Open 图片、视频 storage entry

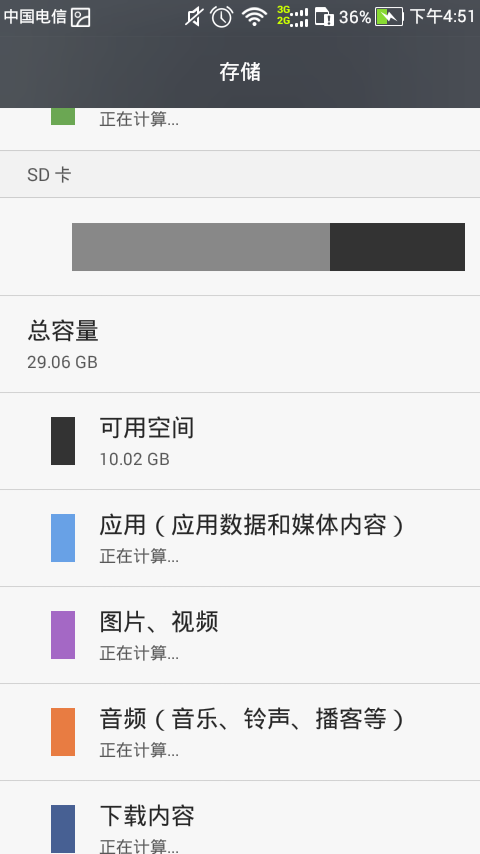coord(240,635)
